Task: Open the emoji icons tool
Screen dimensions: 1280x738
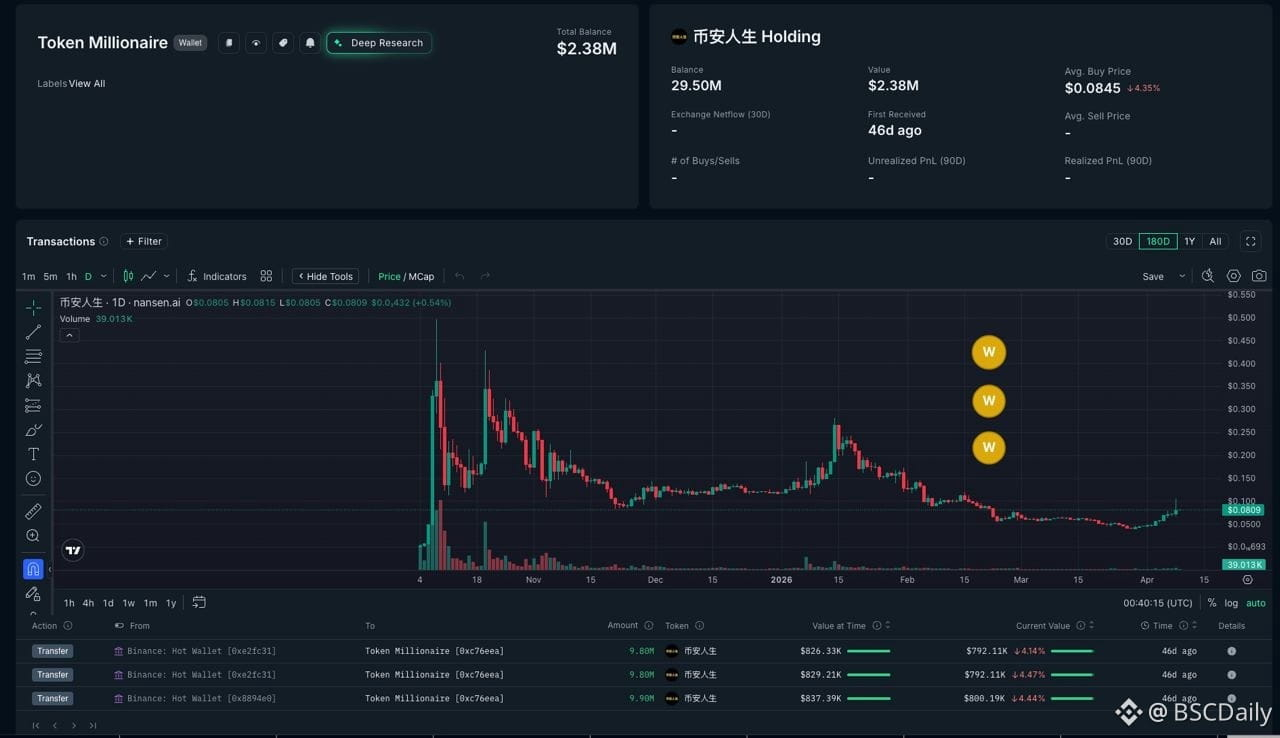Action: point(33,479)
